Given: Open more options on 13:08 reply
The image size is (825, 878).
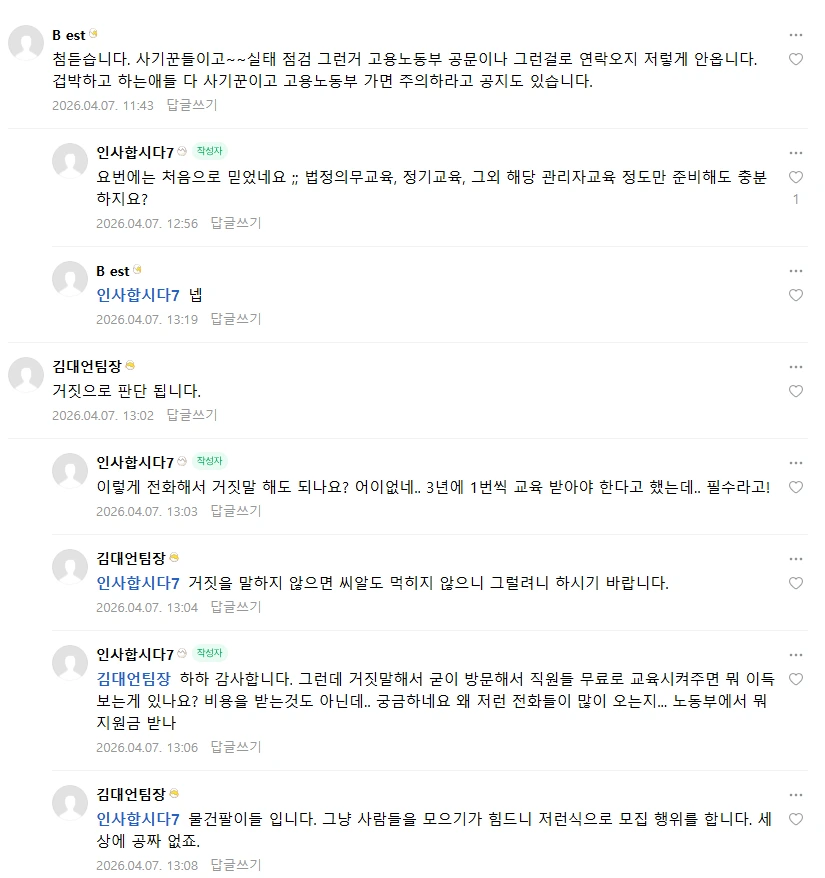Looking at the screenshot, I should (795, 795).
